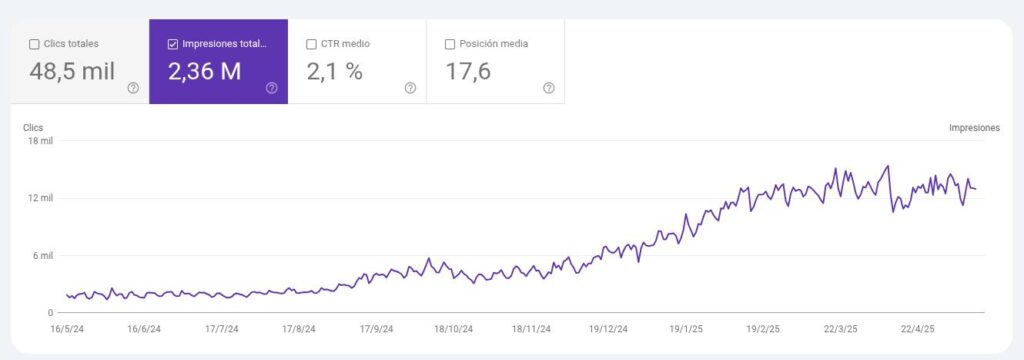Click the 17/9/24 date on chart axis

[x=376, y=329]
